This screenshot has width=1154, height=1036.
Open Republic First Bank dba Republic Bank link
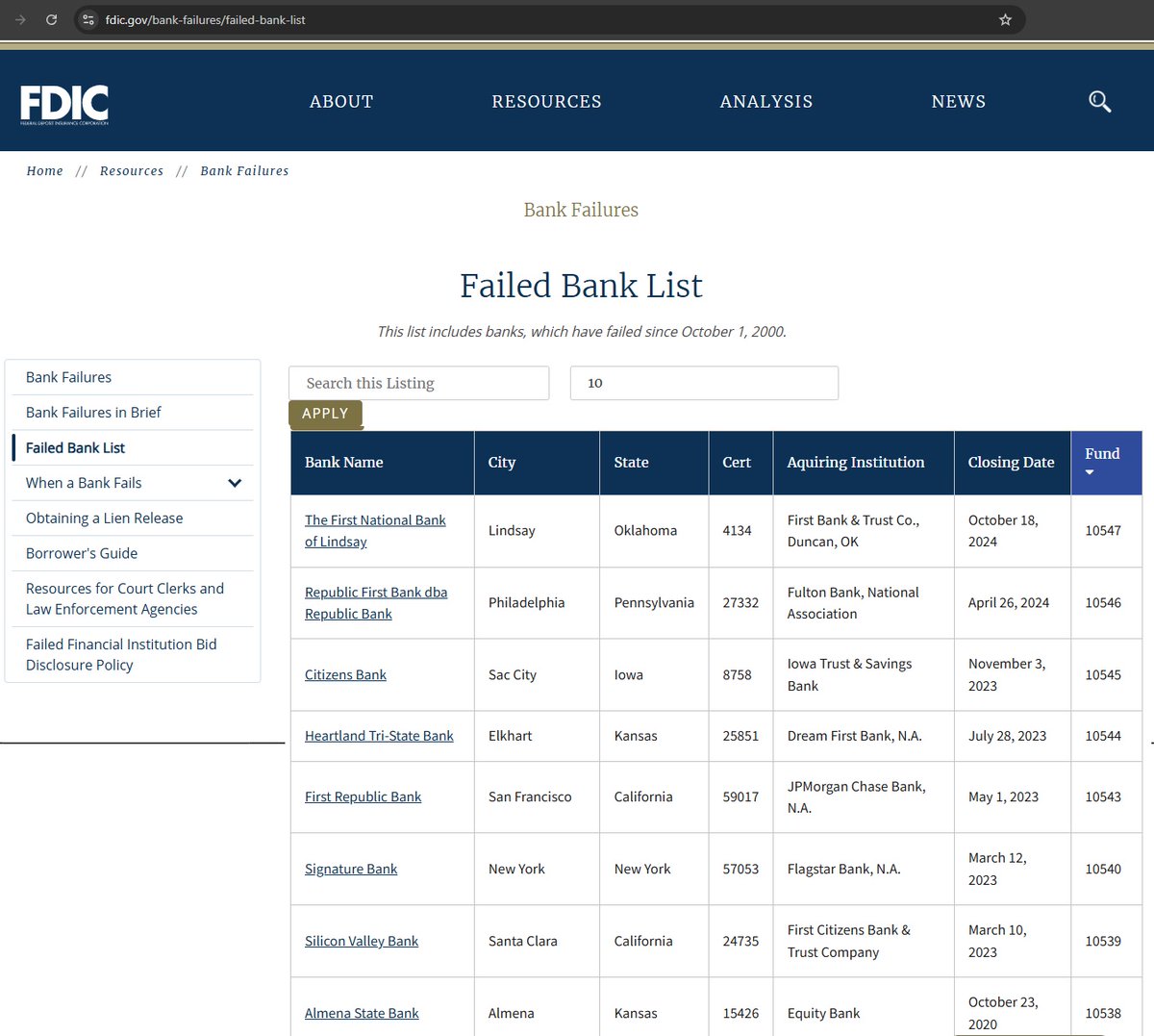click(x=376, y=603)
